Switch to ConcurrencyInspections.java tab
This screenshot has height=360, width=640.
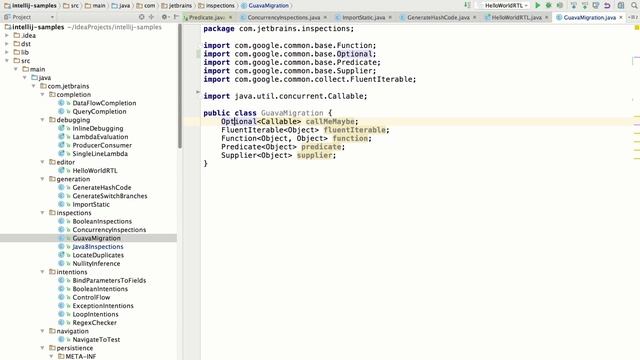point(283,18)
